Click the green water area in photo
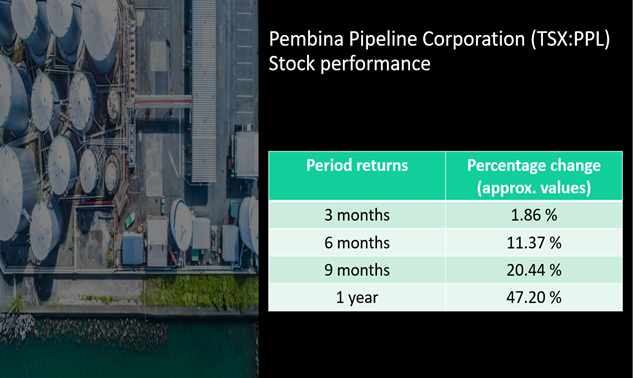Screen dimensions: 633x378 pyautogui.click(x=129, y=347)
